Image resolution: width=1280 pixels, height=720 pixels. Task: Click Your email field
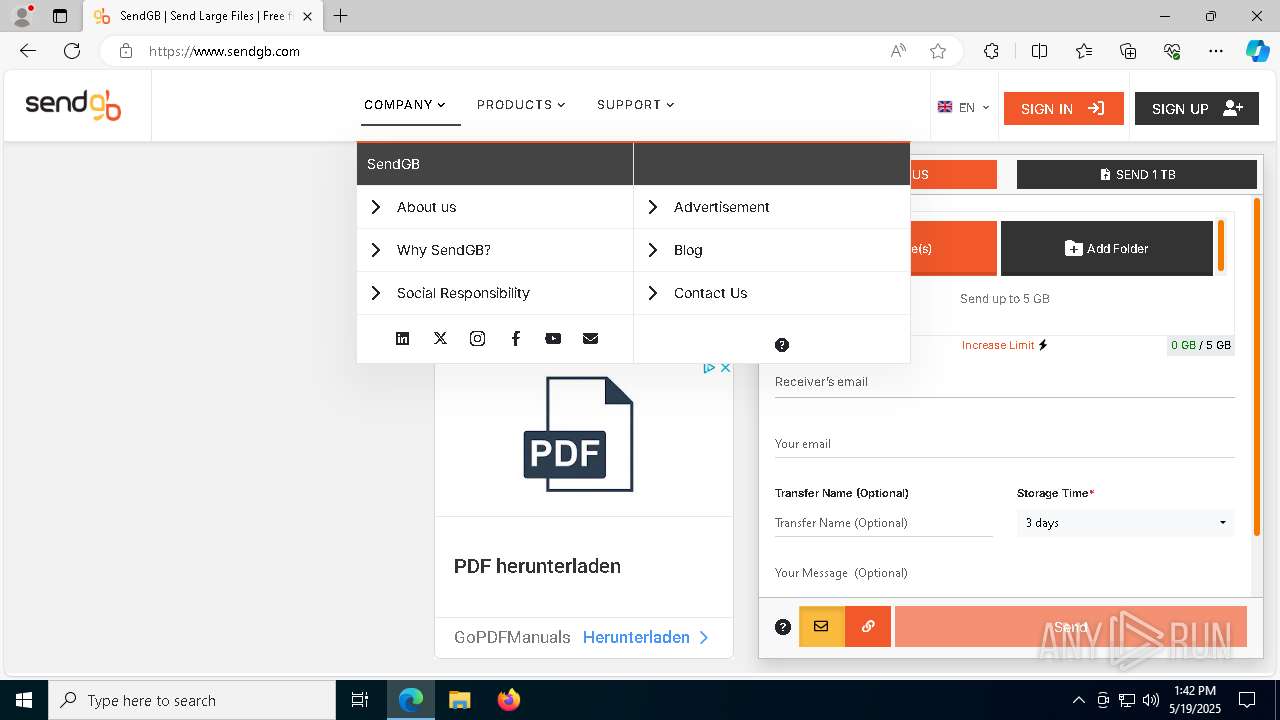point(1004,444)
